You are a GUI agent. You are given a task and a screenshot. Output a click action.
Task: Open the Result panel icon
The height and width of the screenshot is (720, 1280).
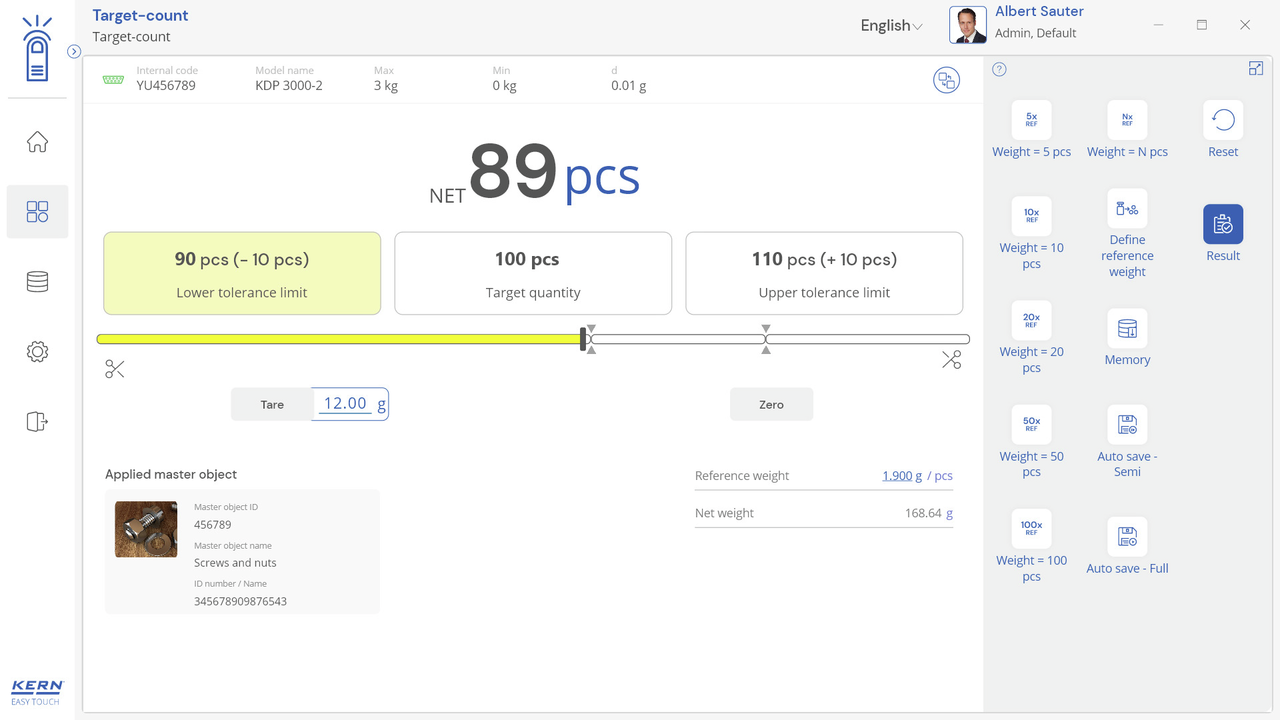click(x=1223, y=225)
